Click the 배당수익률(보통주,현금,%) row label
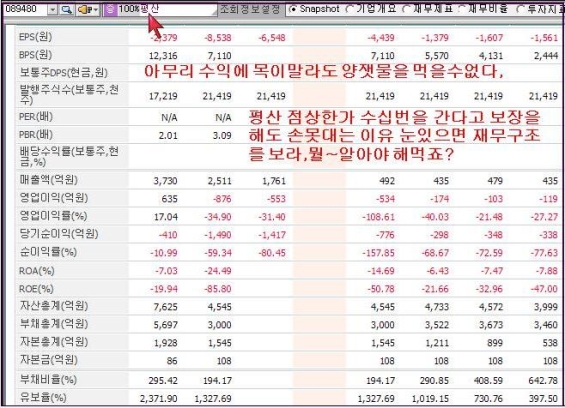Image resolution: width=565 pixels, height=408 pixels. [69, 156]
